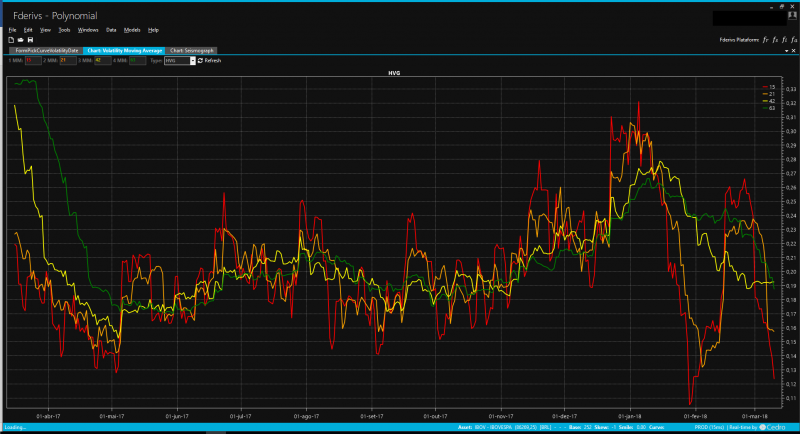Open the 'fi' Fderivs platform icon

pyautogui.click(x=785, y=39)
